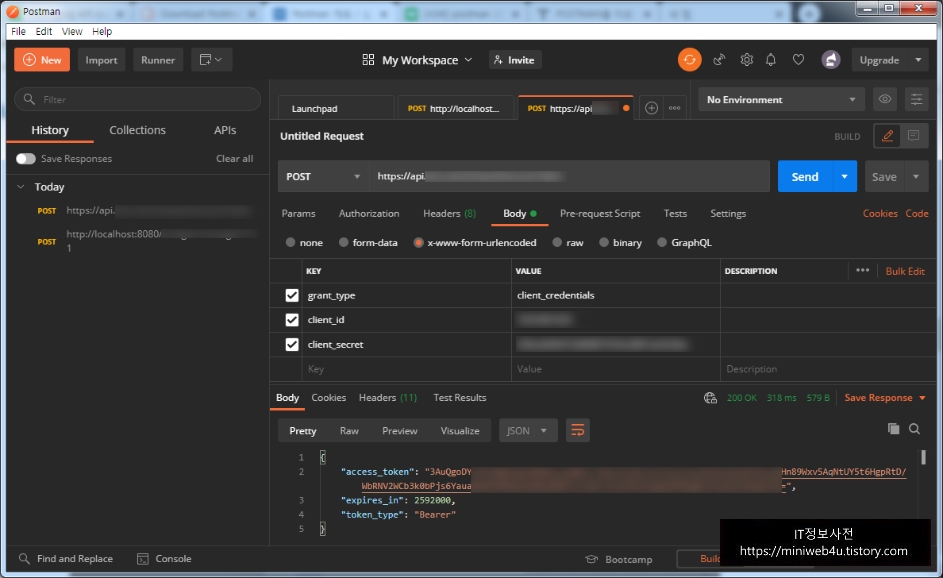Copy response with the copy icon
This screenshot has width=943, height=578.
tap(893, 428)
